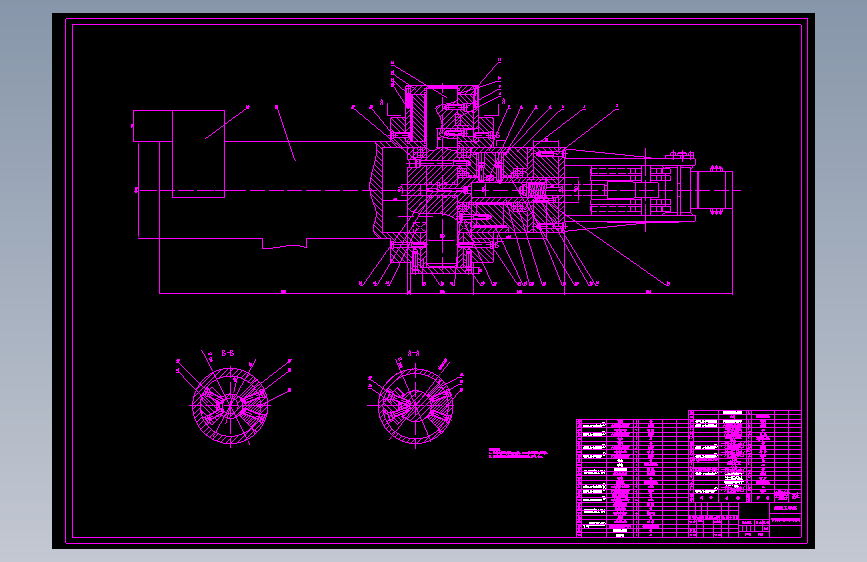Pick the B-B circular cross-section view
867x562 pixels.
coord(230,406)
